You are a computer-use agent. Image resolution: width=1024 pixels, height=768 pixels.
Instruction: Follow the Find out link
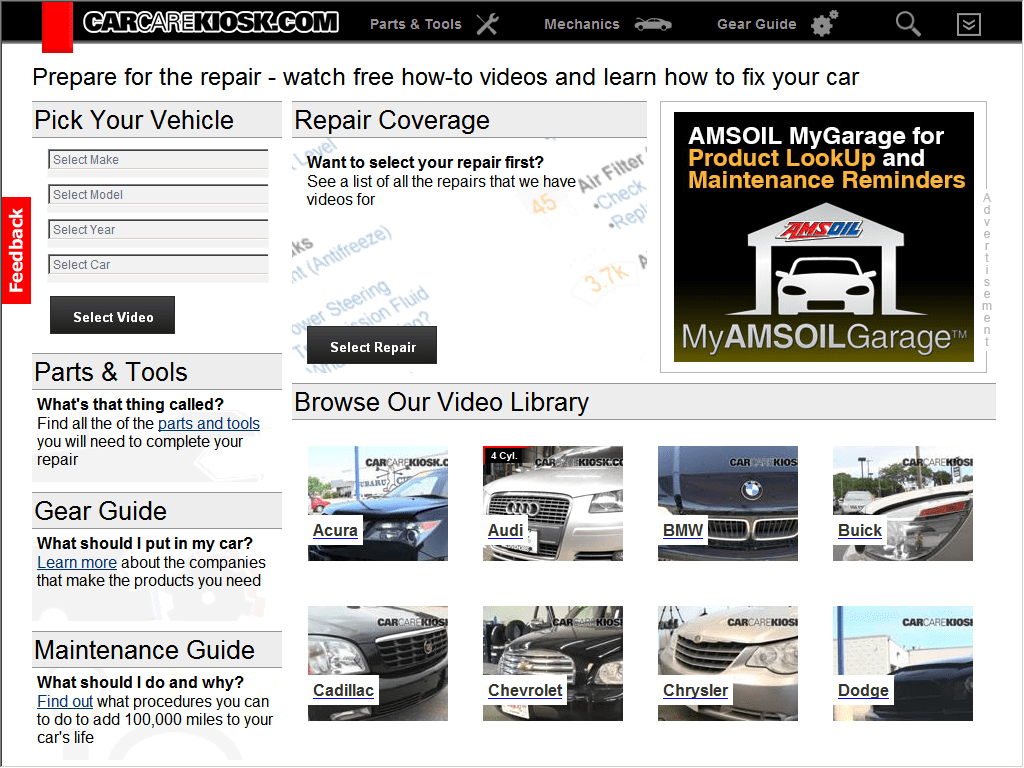pos(65,702)
